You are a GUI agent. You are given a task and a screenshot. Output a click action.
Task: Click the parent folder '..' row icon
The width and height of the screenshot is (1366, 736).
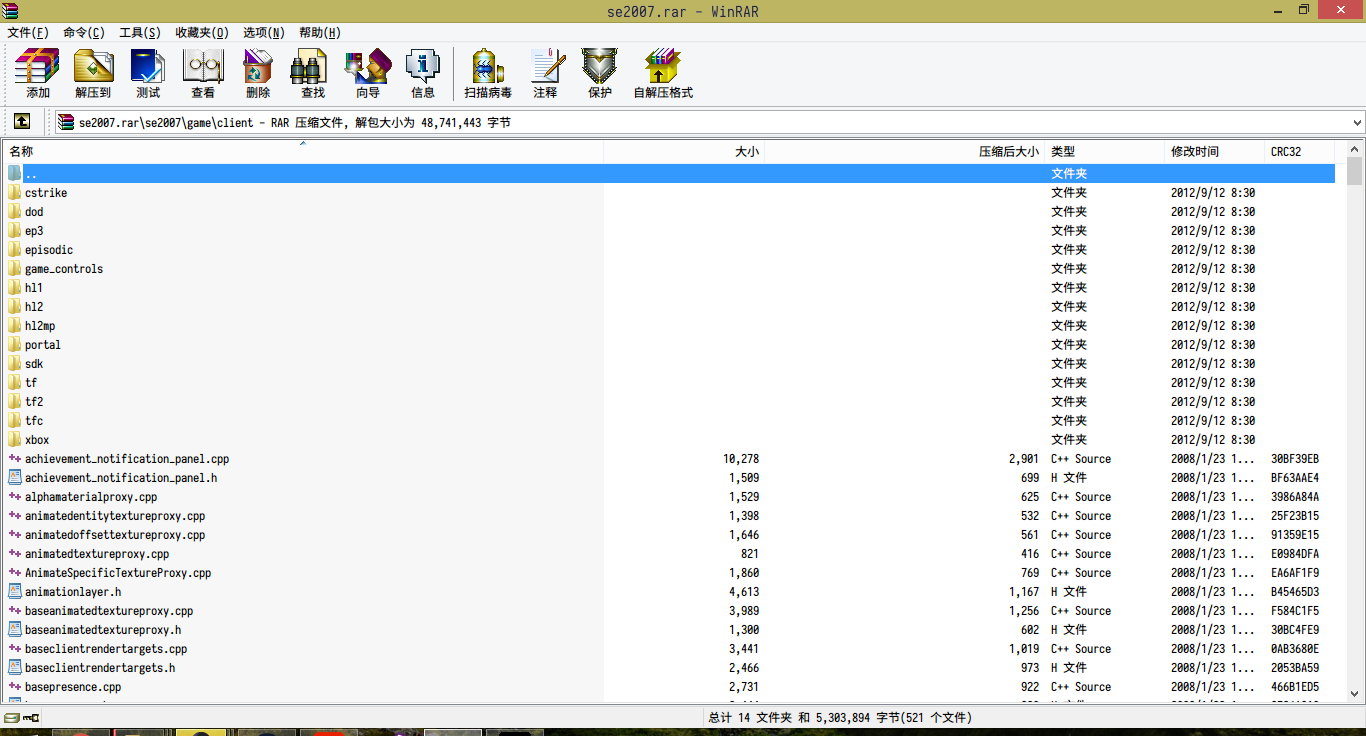click(x=14, y=174)
